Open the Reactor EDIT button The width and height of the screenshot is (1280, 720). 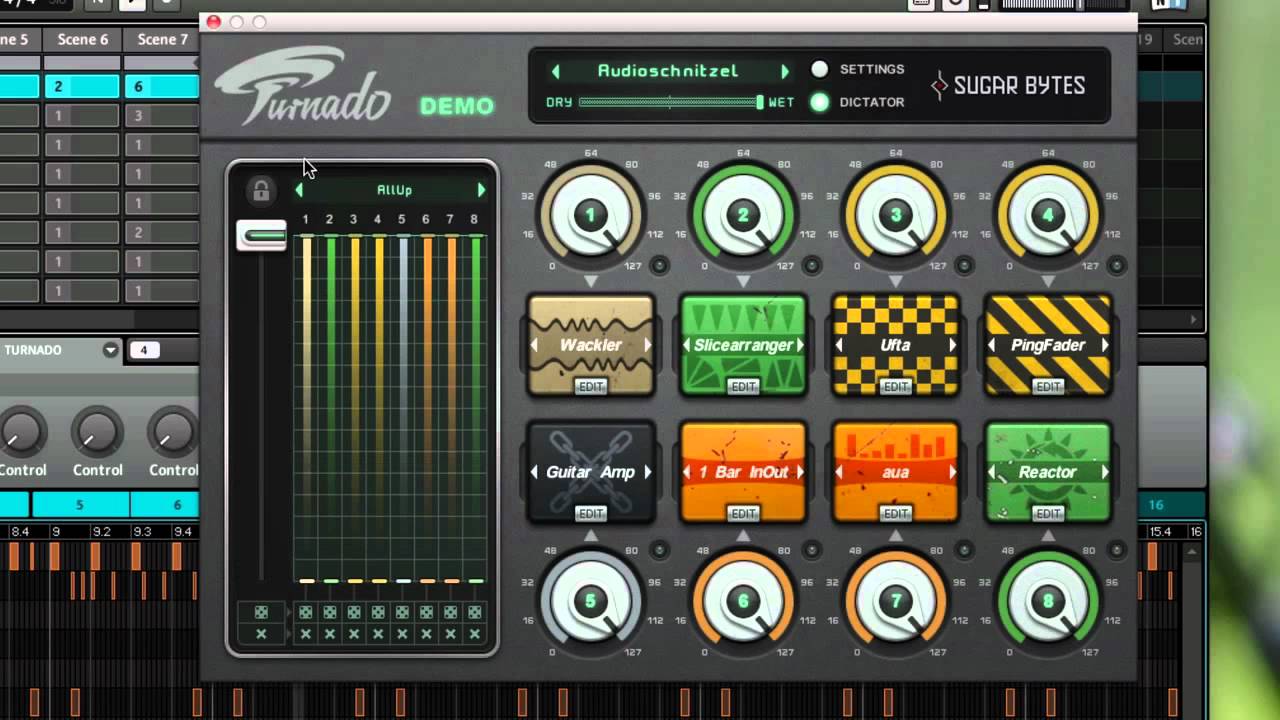(x=1048, y=514)
